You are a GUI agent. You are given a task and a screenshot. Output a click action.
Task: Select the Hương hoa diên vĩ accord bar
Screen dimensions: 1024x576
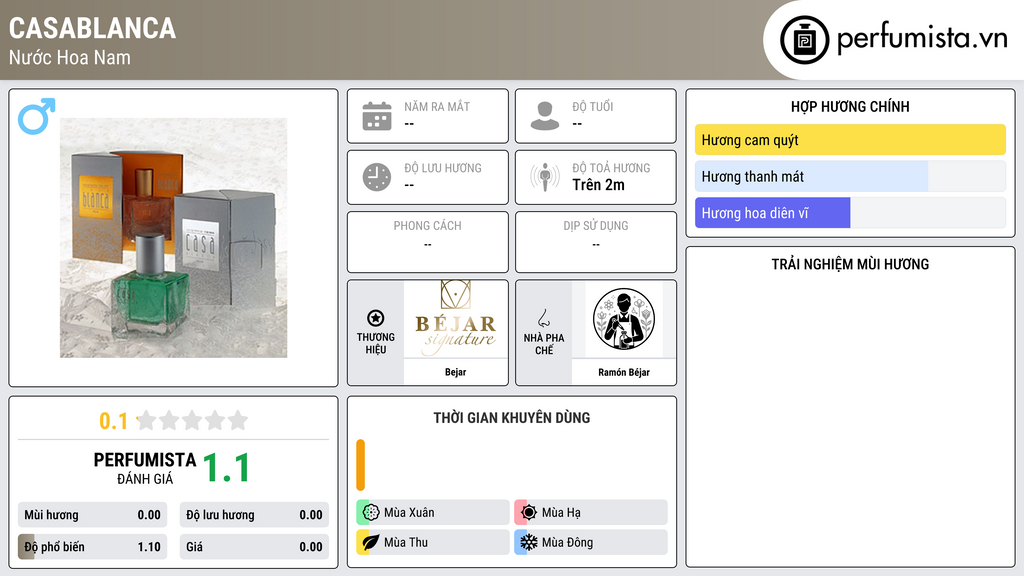click(x=850, y=213)
